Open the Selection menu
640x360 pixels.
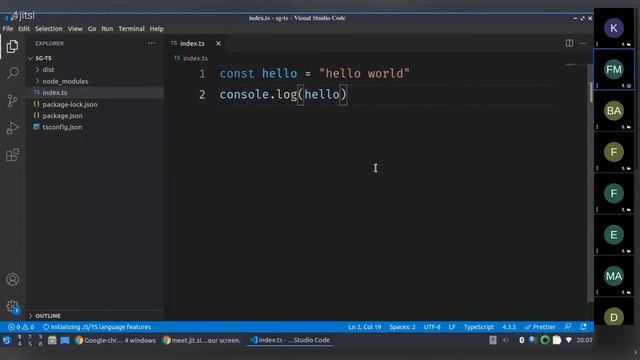[49, 29]
